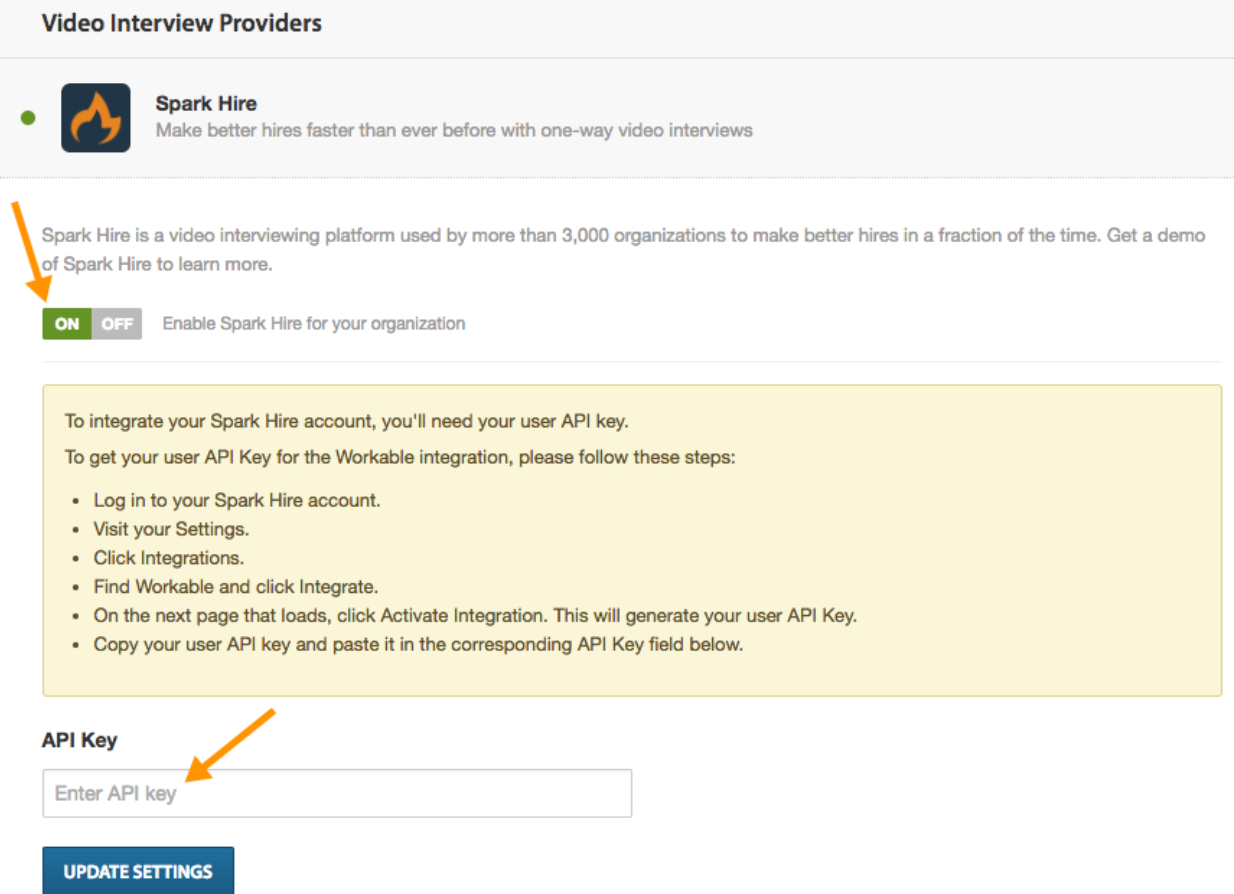This screenshot has height=894, width=1234.
Task: Click the orange arrow pointing at ON toggle
Action: pyautogui.click(x=30, y=249)
